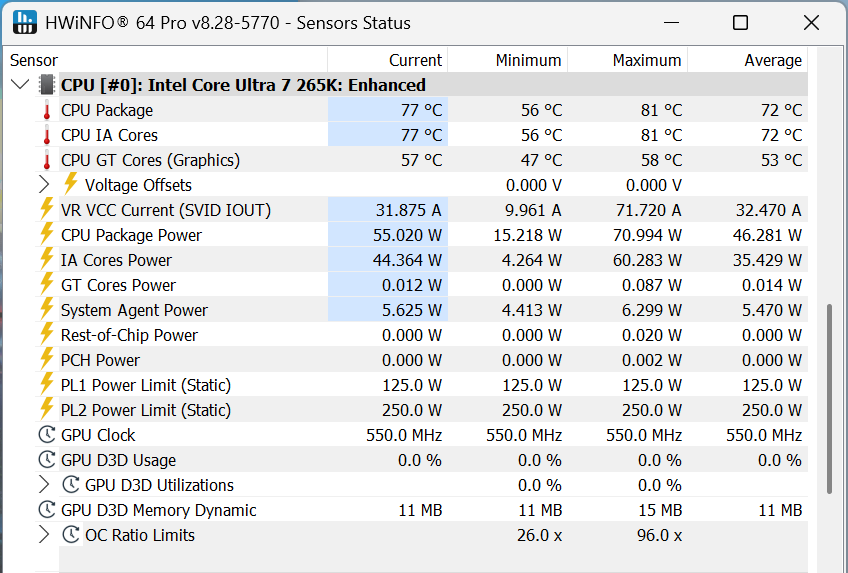848x573 pixels.
Task: Click the vertical scrollbar thumb
Action: pyautogui.click(x=828, y=398)
